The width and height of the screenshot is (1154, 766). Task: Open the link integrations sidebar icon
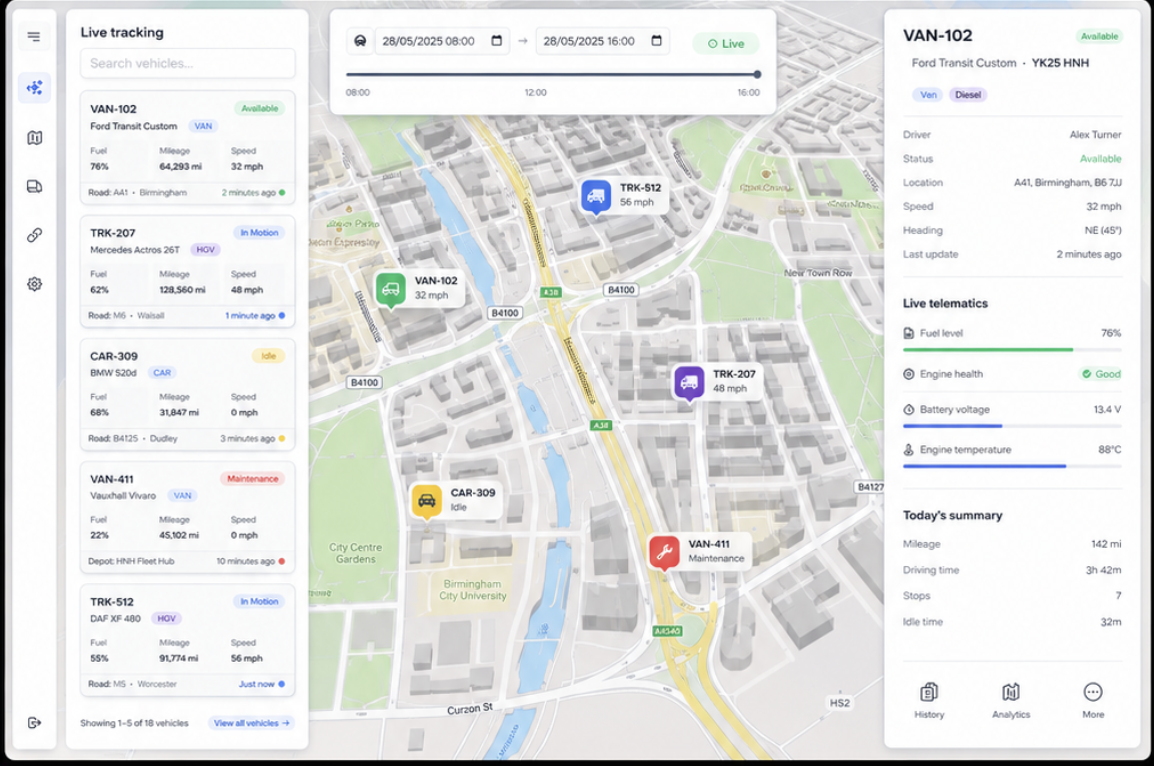[x=34, y=235]
